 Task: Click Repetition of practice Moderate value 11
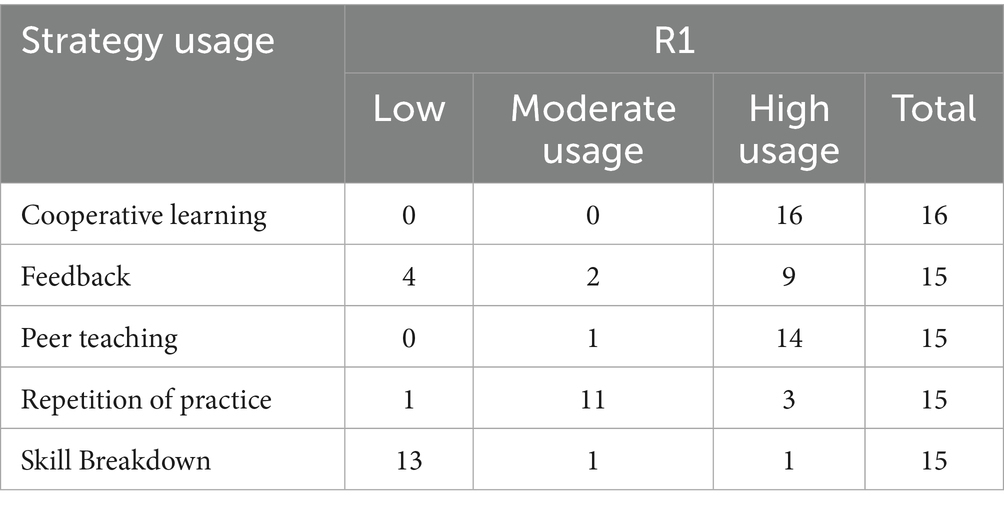593,400
